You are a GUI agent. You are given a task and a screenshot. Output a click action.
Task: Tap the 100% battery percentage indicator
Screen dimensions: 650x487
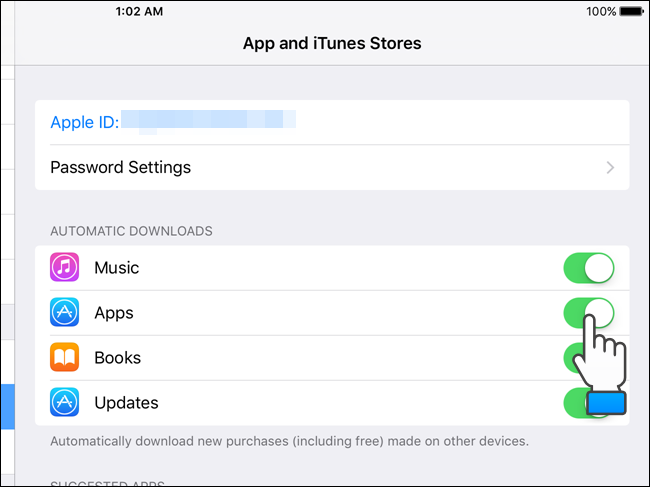601,11
